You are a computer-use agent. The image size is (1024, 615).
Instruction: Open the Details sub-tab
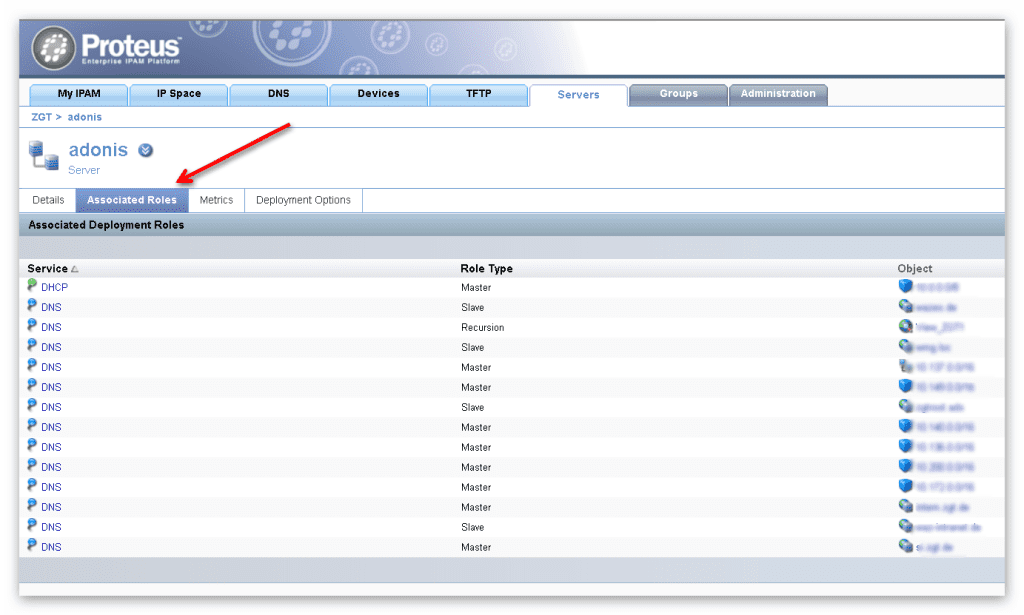pos(48,200)
